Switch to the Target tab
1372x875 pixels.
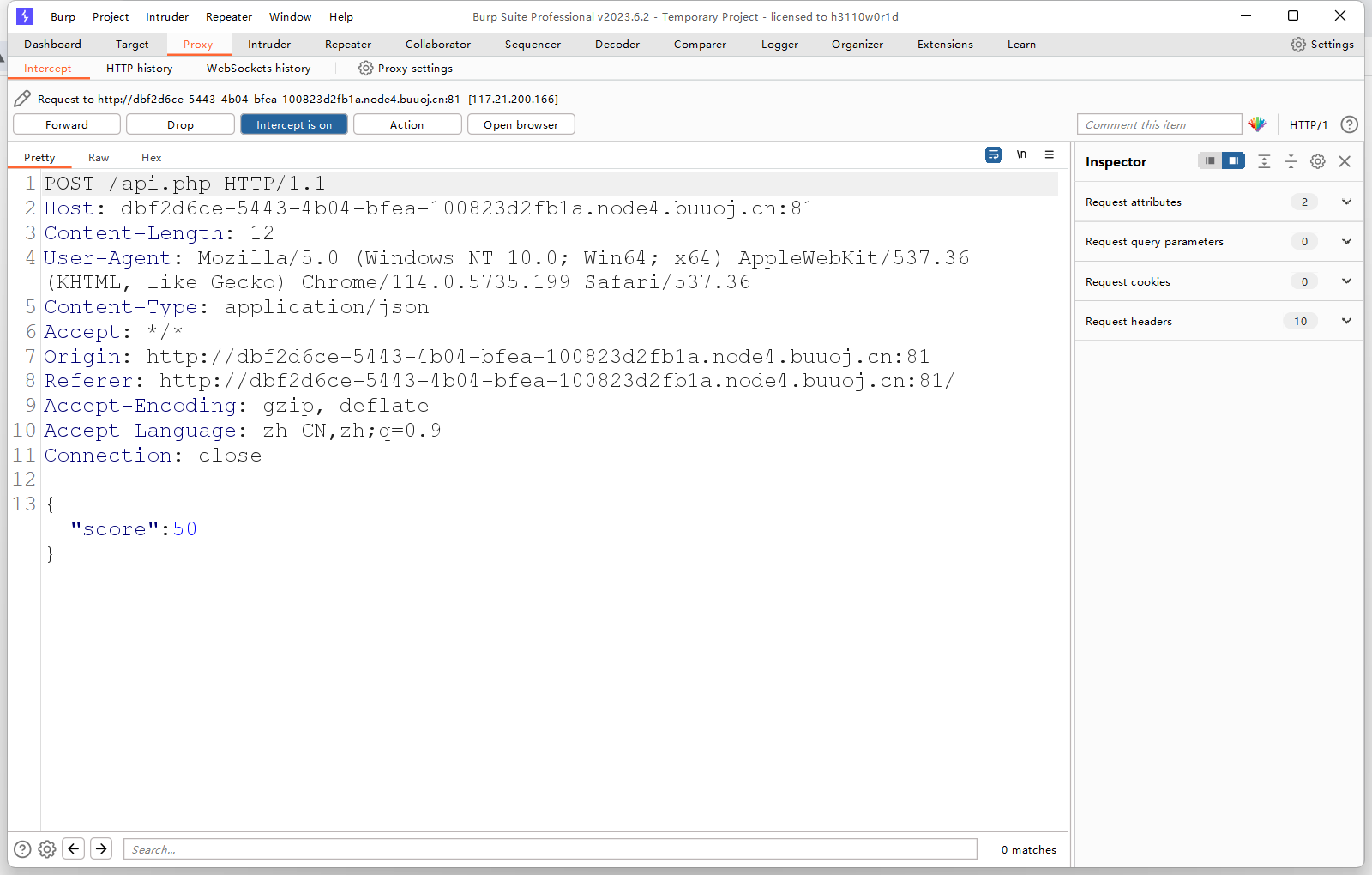click(132, 45)
